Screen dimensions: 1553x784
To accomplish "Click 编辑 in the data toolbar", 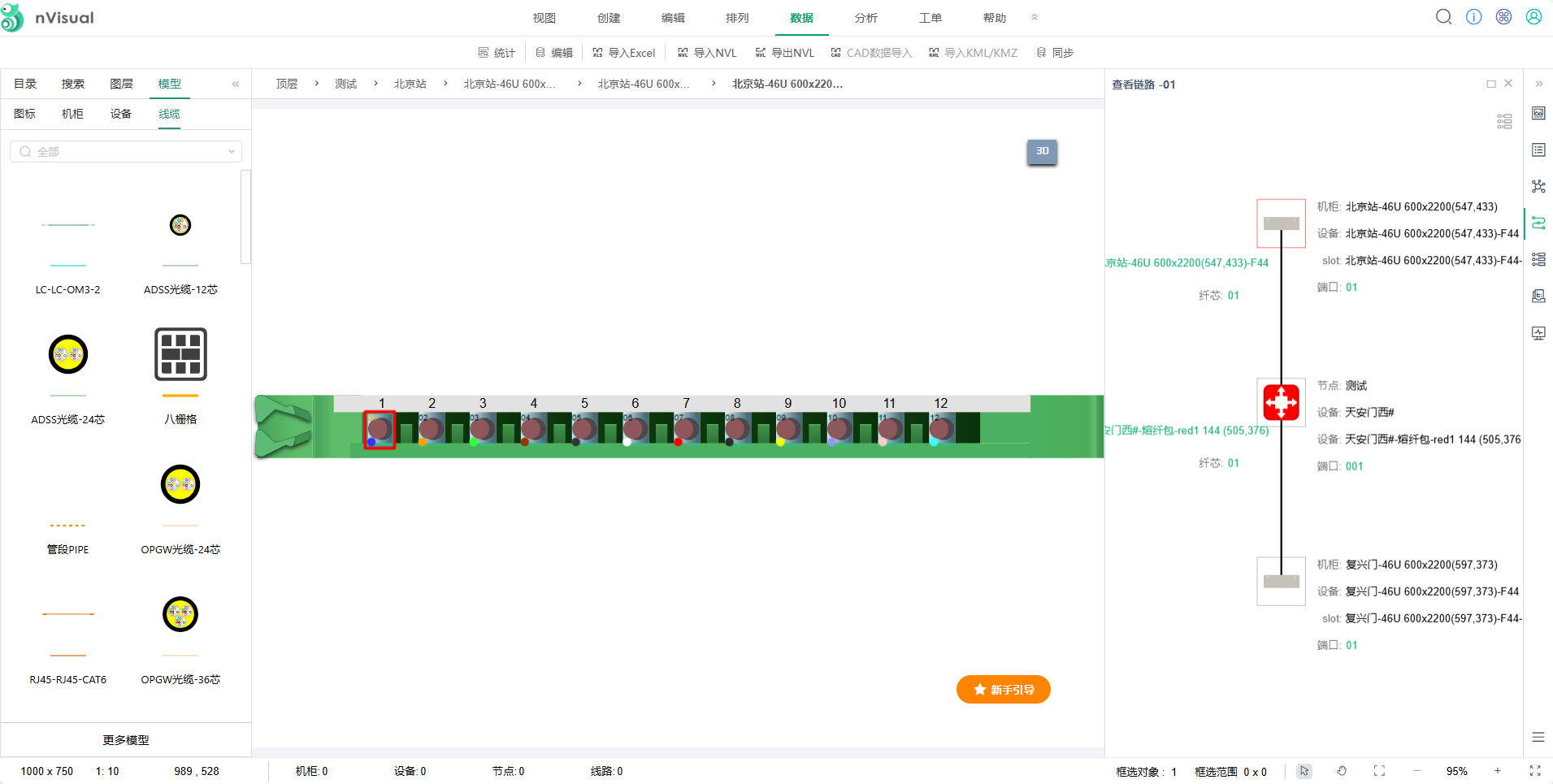I will pyautogui.click(x=554, y=53).
